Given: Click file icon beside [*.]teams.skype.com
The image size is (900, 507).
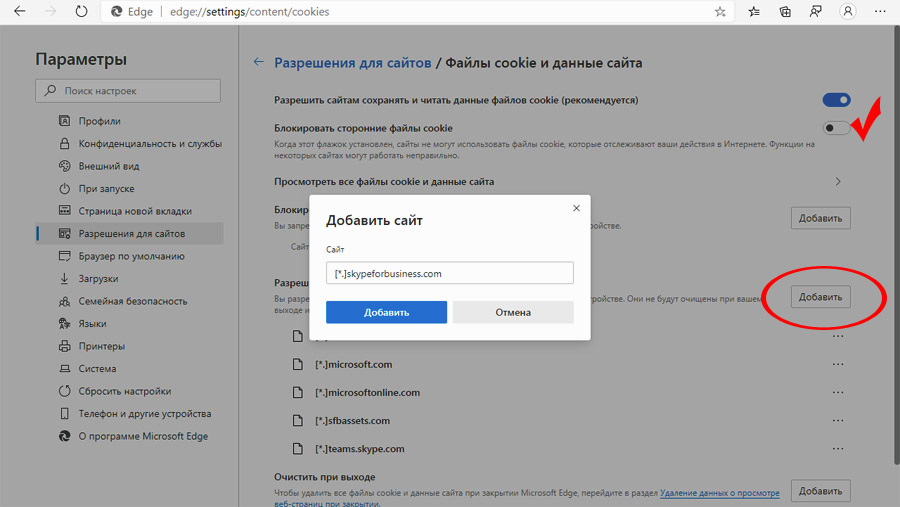Looking at the screenshot, I should [297, 448].
